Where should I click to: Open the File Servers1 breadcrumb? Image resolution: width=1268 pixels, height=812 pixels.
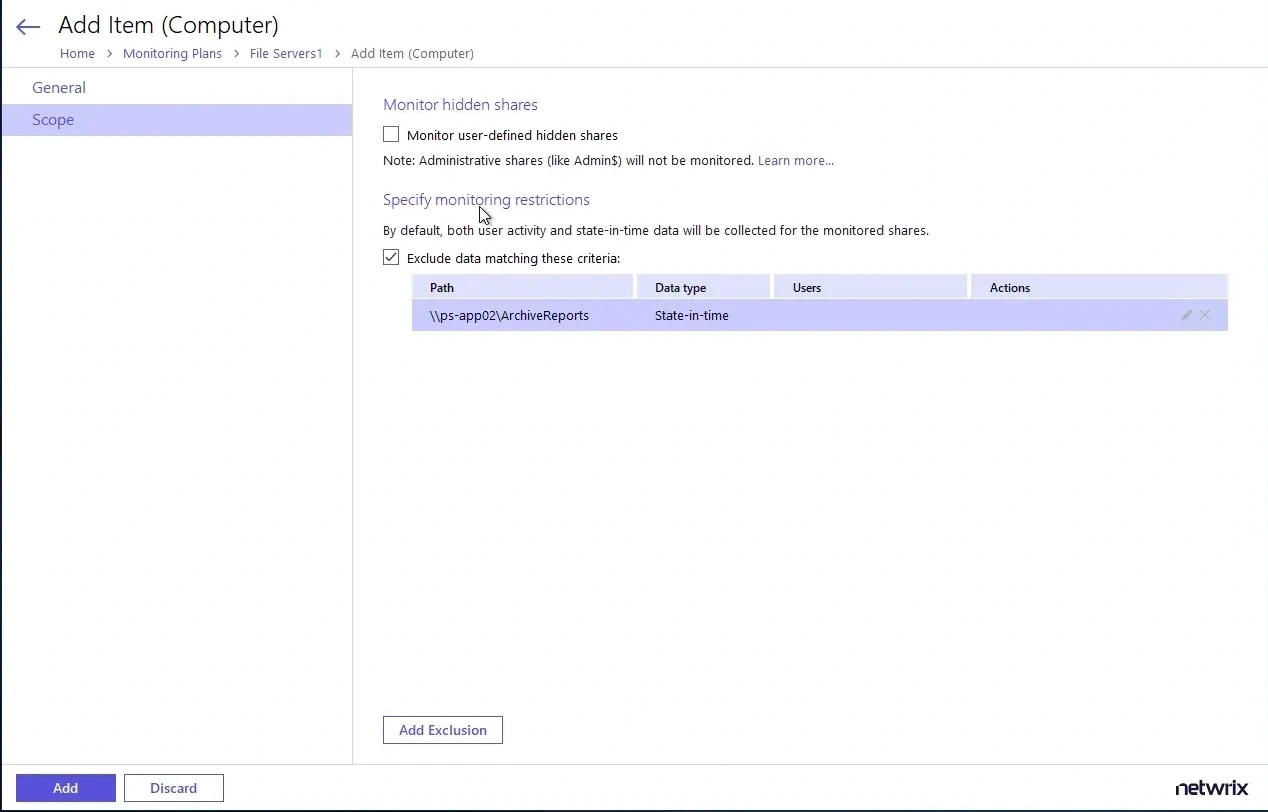pos(286,53)
